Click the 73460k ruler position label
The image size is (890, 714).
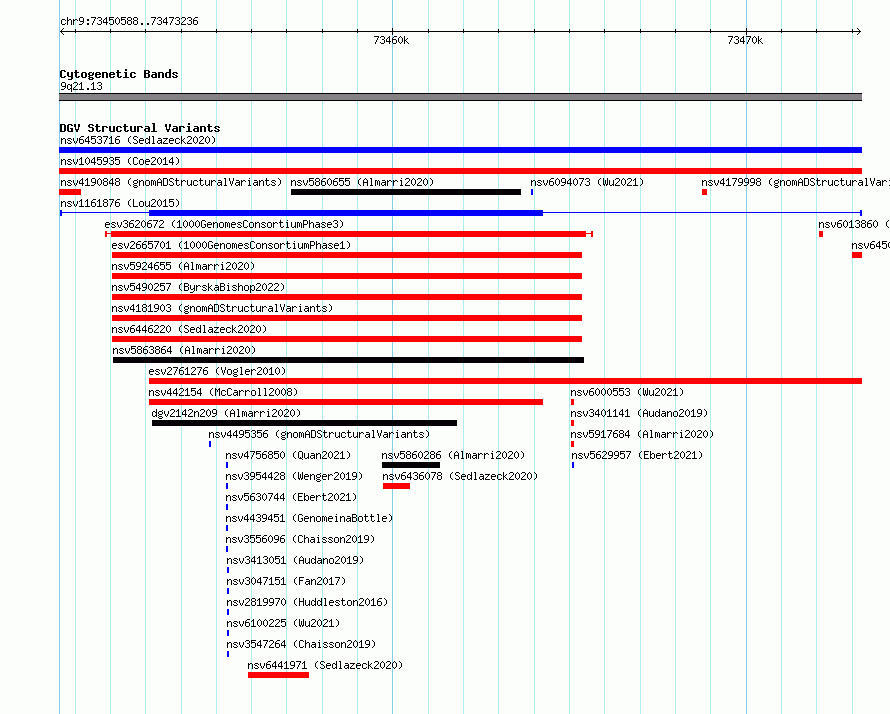[391, 40]
